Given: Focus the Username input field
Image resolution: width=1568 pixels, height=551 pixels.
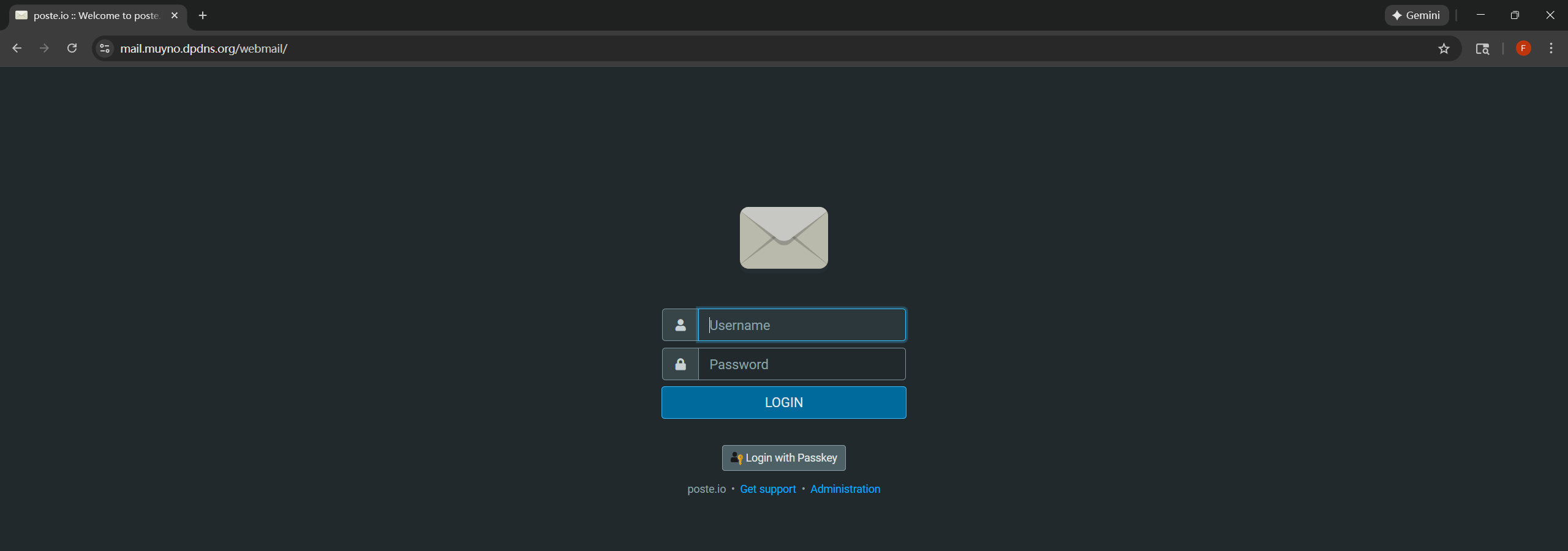Looking at the screenshot, I should tap(801, 325).
